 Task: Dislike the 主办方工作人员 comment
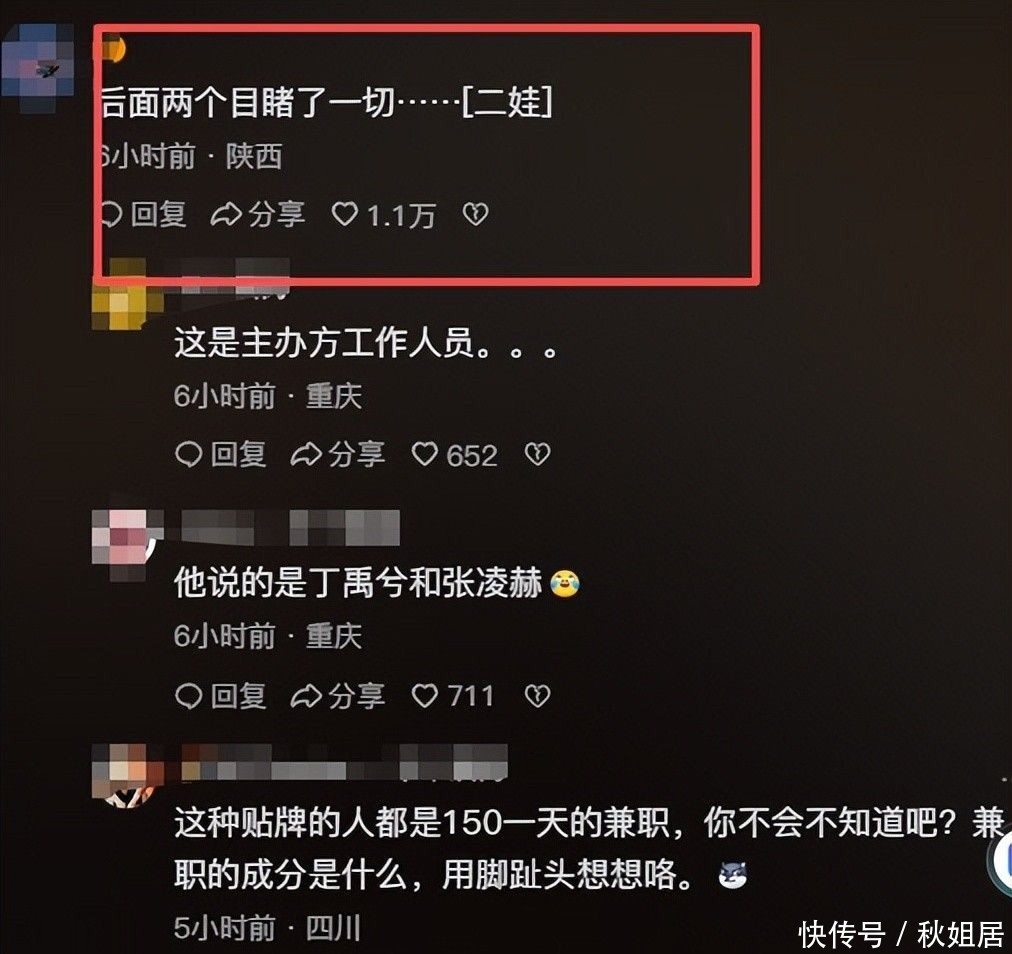pyautogui.click(x=538, y=454)
